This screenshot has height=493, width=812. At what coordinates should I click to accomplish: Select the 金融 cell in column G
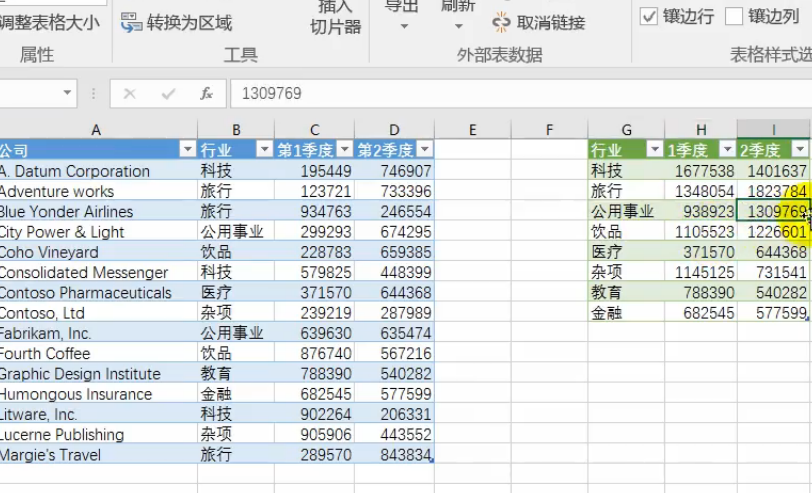pyautogui.click(x=626, y=313)
